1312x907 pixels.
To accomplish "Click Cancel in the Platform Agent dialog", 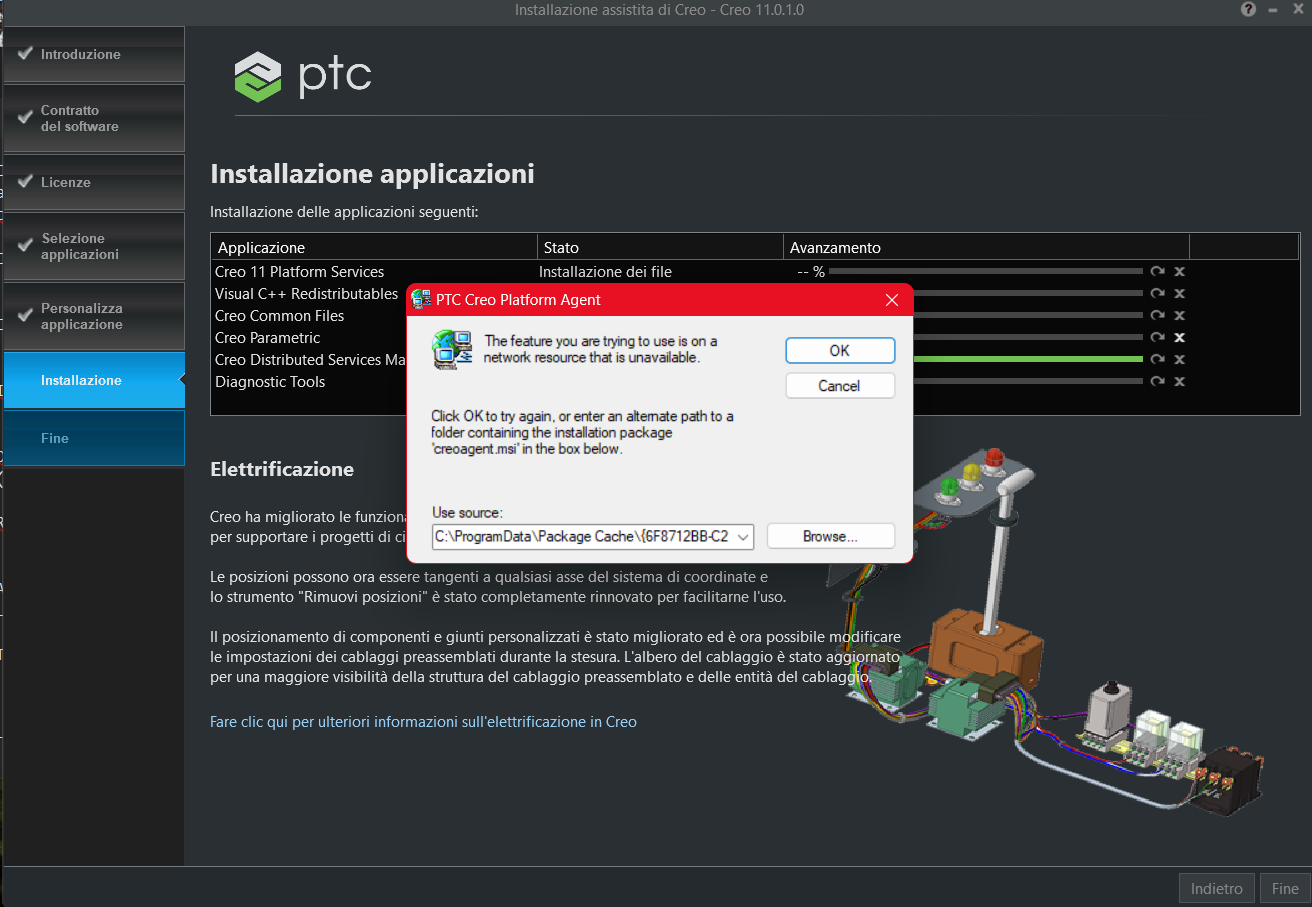I will 840,386.
